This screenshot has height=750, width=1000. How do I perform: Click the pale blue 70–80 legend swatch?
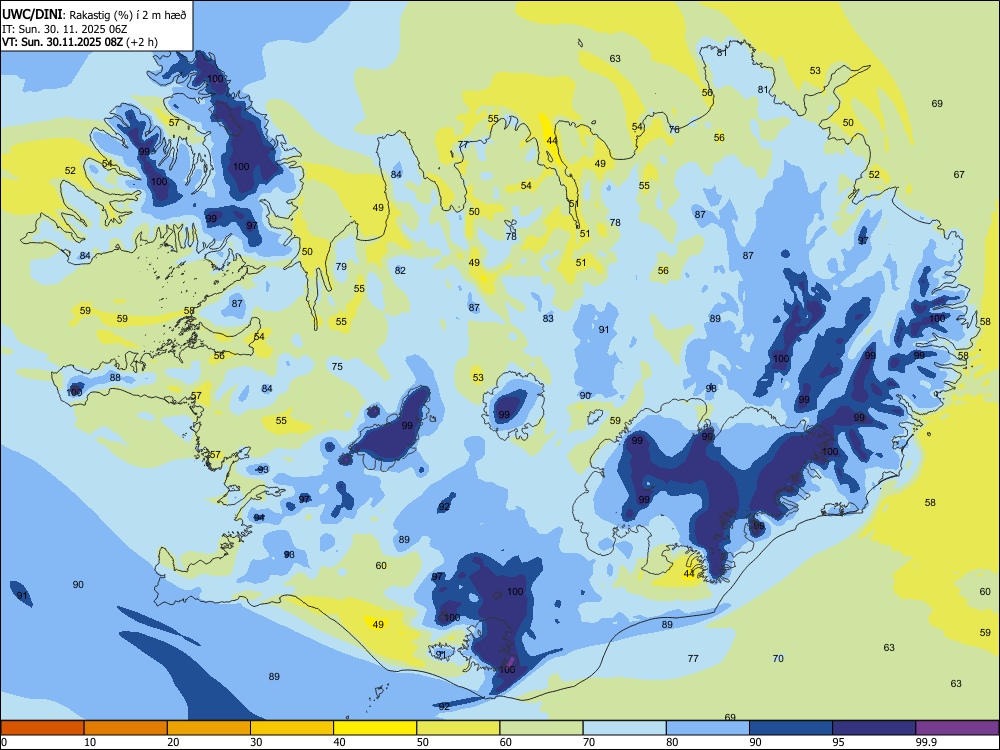[624, 728]
